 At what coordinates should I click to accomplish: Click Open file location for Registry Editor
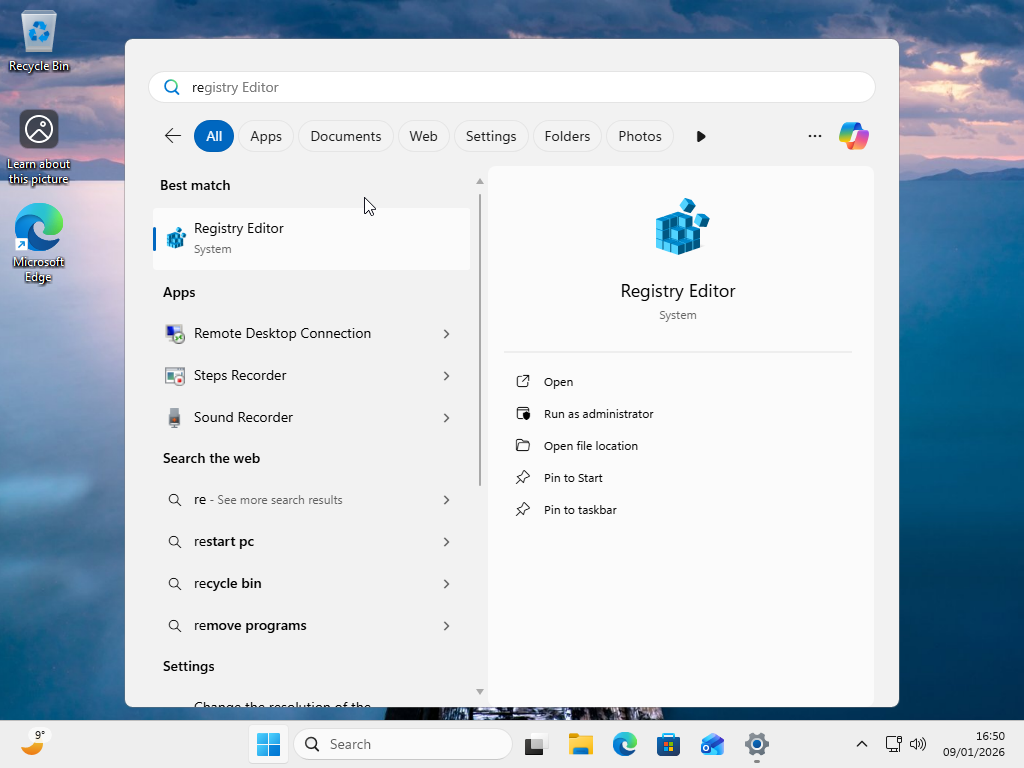coord(590,445)
